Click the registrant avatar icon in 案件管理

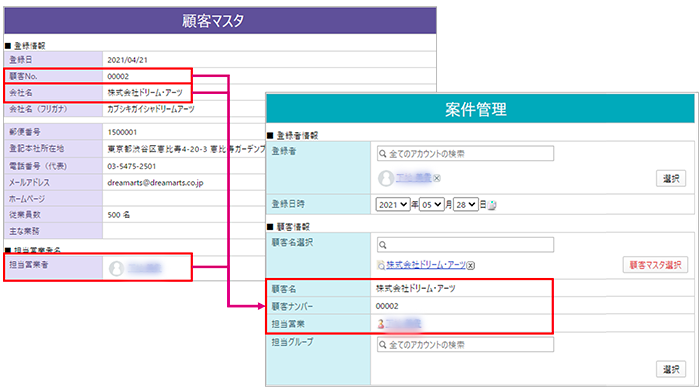coord(386,178)
